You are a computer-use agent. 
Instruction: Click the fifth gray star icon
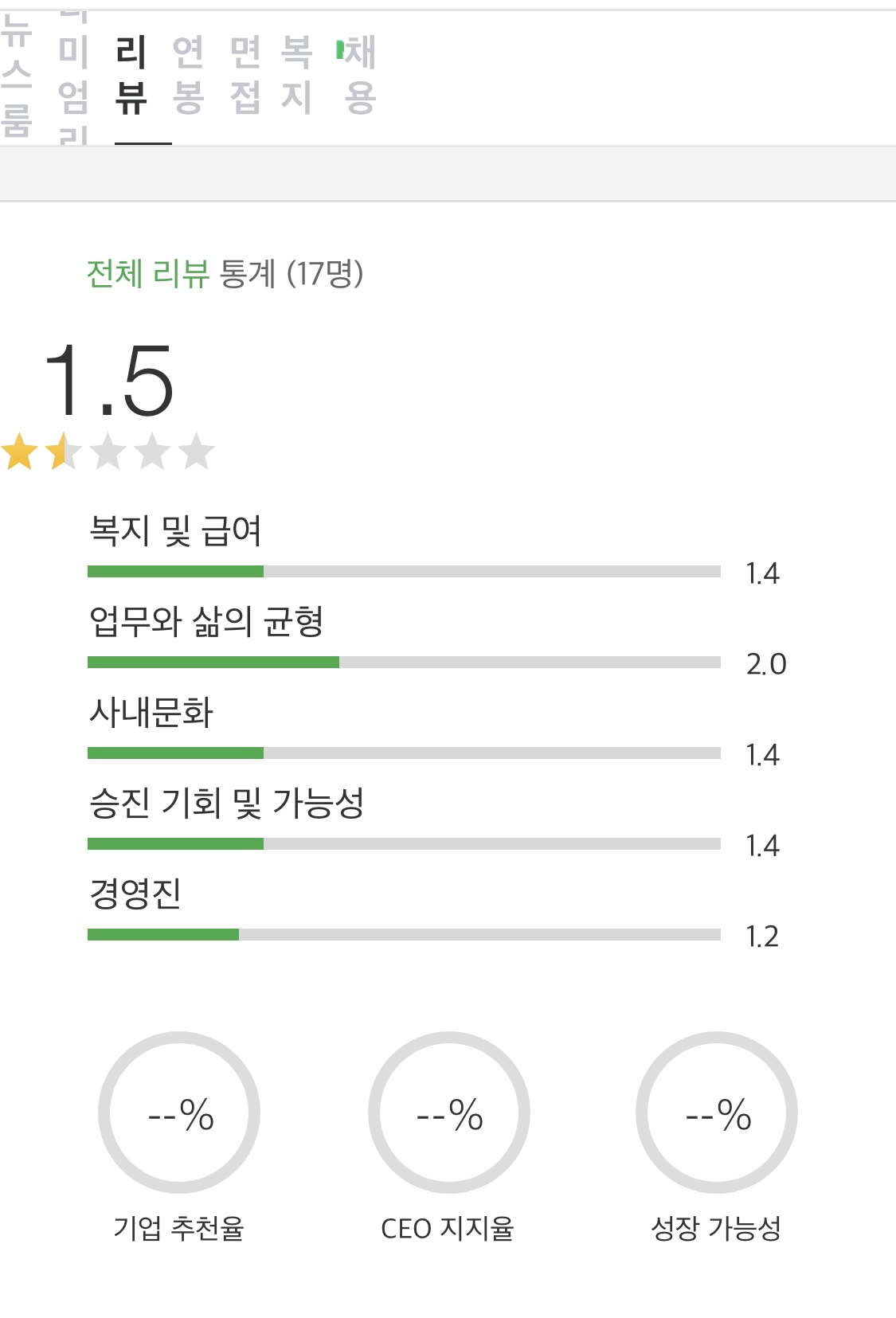point(196,452)
